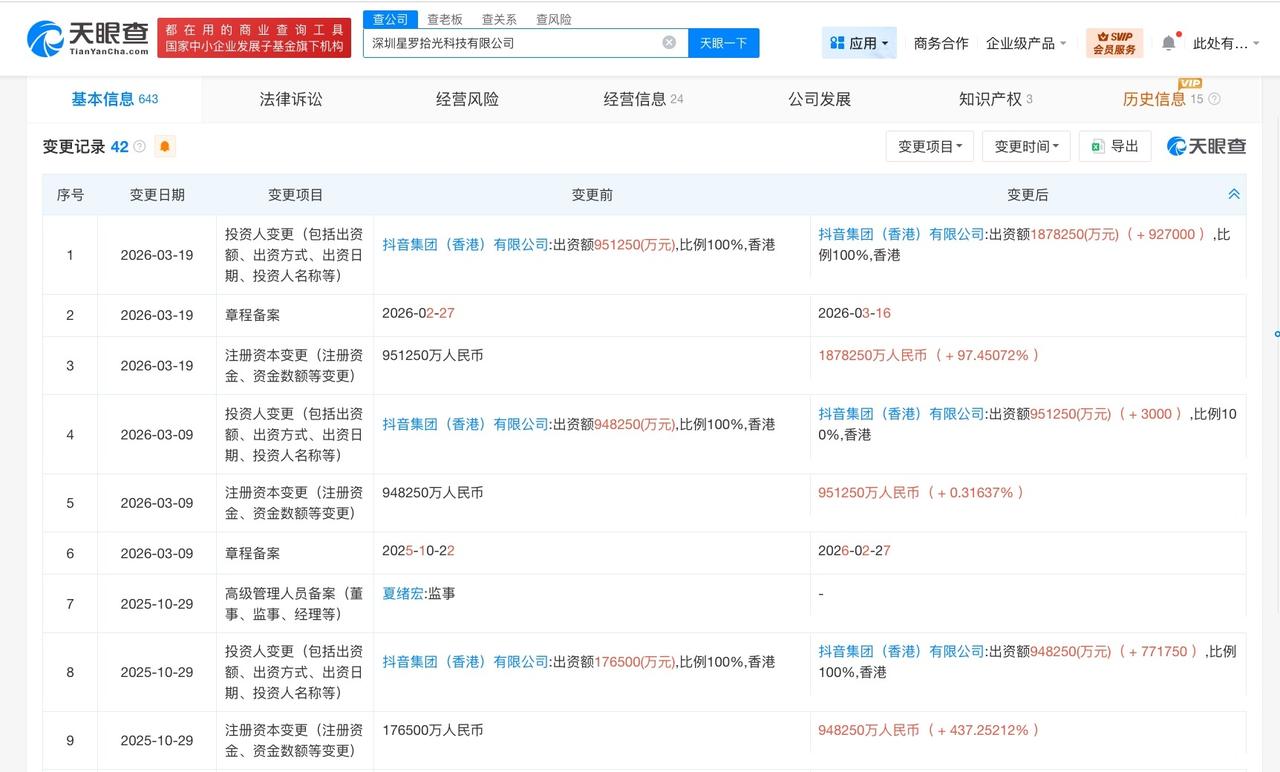Open the 夏绪宏 supervisor profile link
This screenshot has height=772, width=1280.
(402, 592)
